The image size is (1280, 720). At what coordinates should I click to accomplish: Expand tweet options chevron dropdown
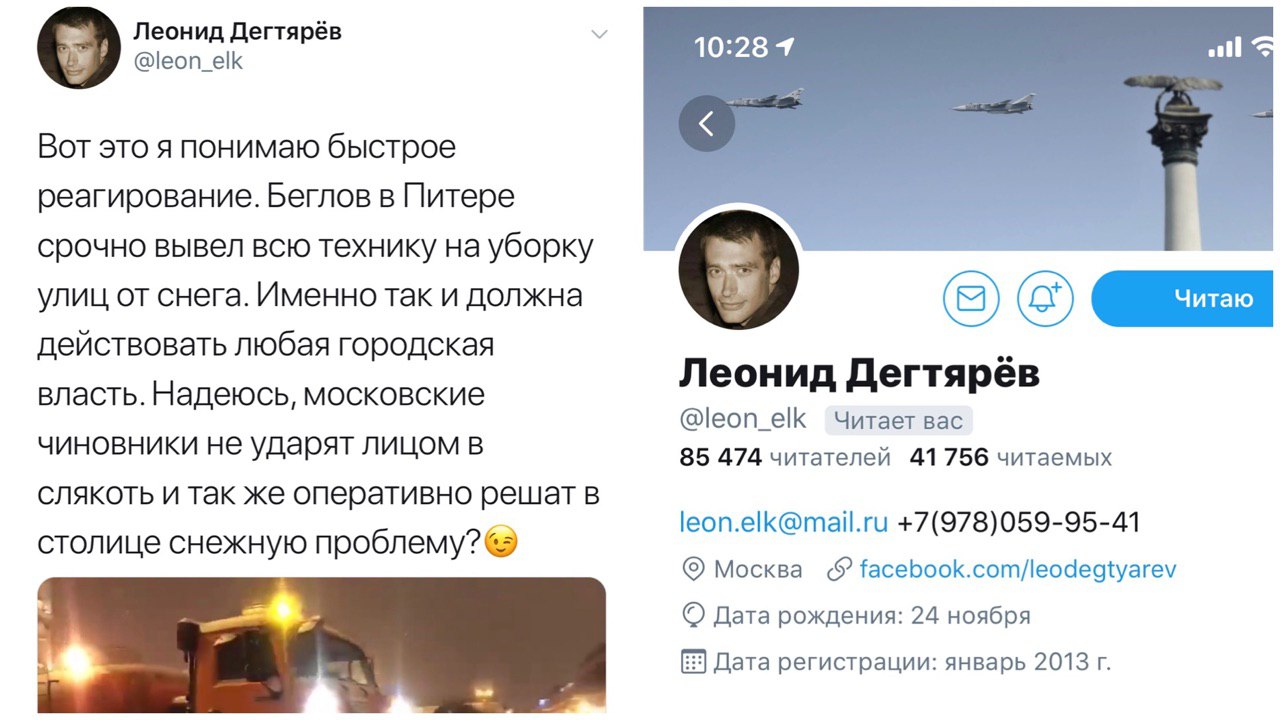[599, 34]
